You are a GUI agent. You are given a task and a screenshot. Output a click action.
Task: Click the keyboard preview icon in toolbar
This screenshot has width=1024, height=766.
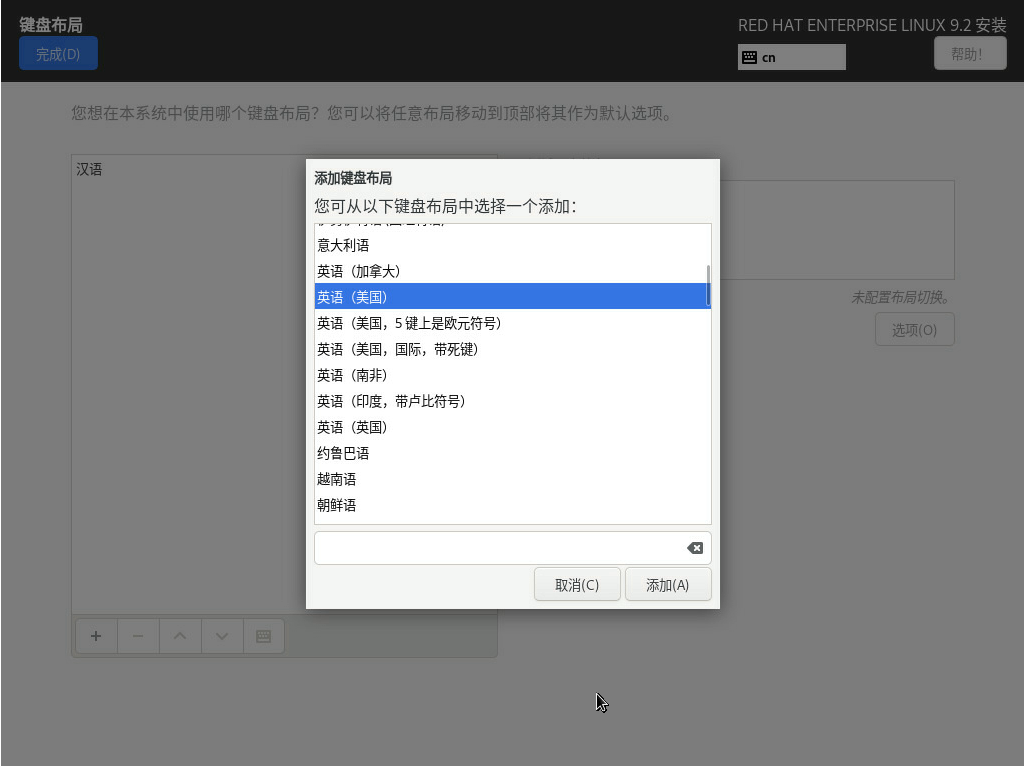(x=264, y=636)
